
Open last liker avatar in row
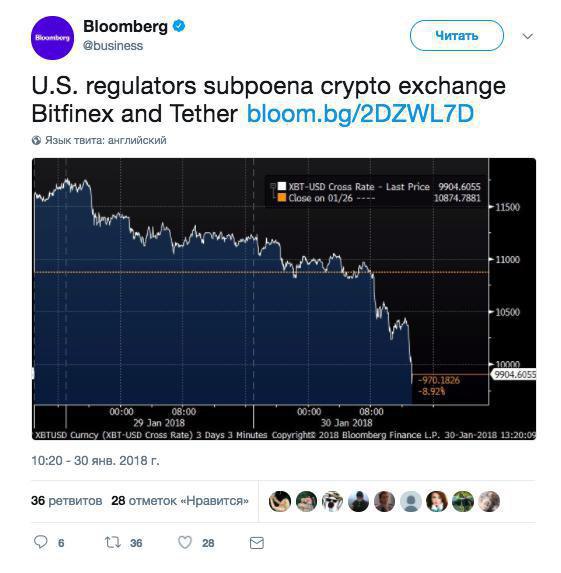point(489,501)
